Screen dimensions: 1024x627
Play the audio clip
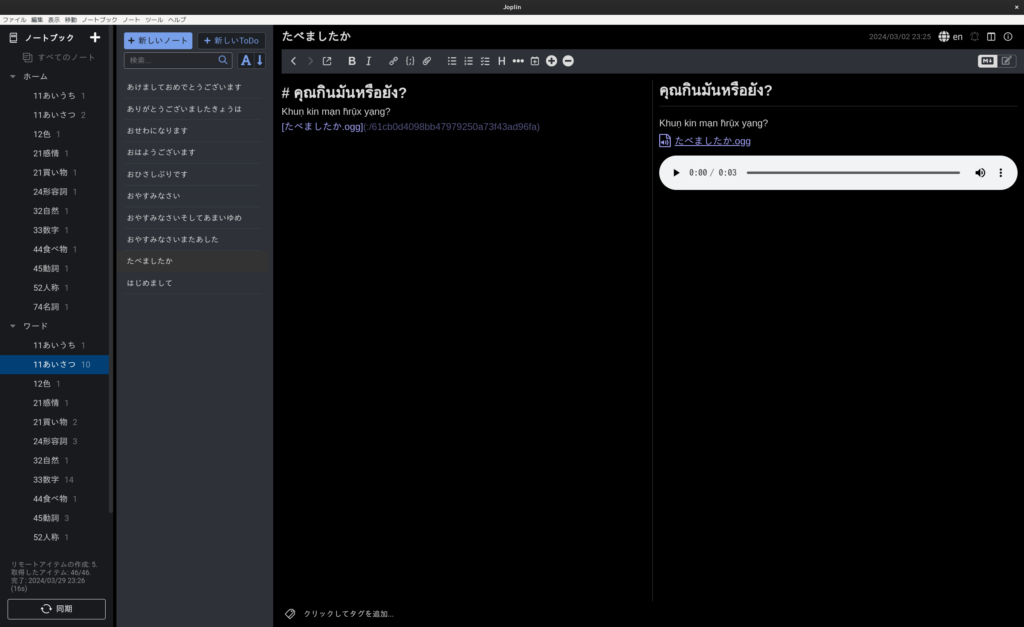click(676, 172)
